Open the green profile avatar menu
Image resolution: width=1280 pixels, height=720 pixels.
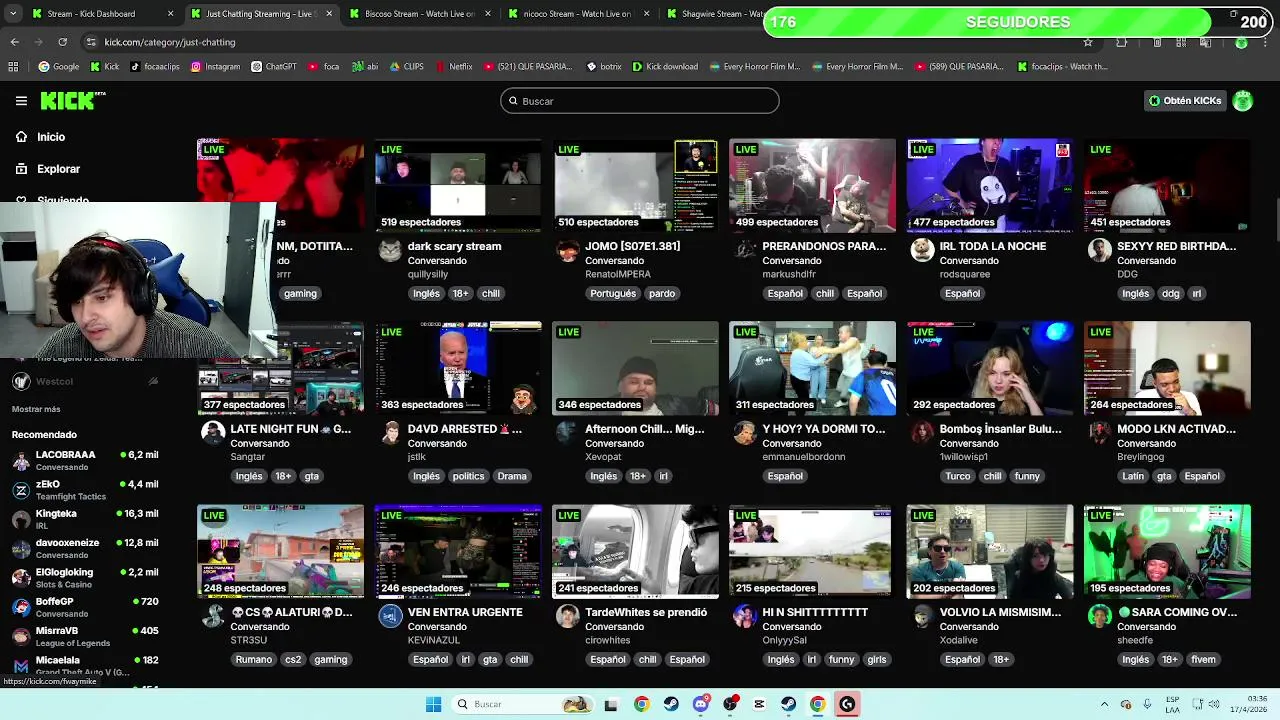(1243, 101)
